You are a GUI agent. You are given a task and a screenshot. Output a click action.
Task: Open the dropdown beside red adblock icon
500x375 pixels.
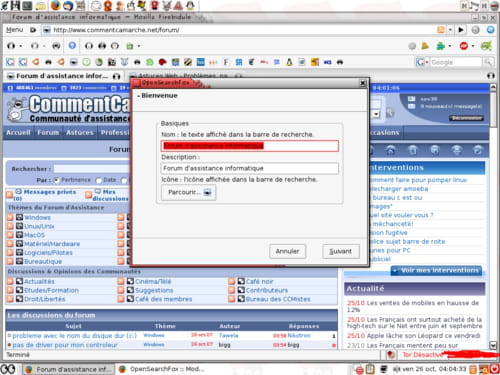coord(473,46)
